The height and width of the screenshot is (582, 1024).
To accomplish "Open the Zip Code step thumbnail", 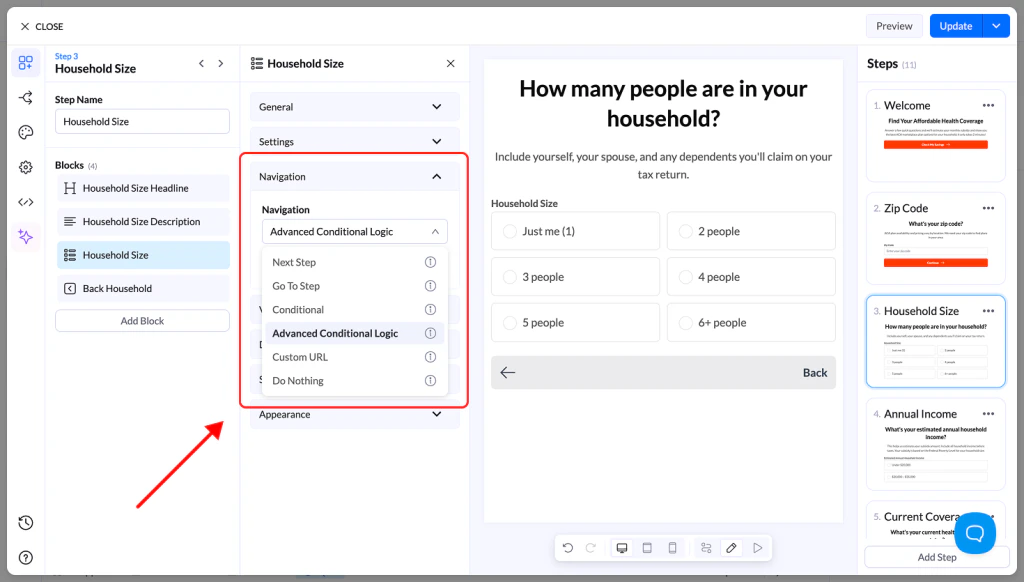I will pos(936,238).
